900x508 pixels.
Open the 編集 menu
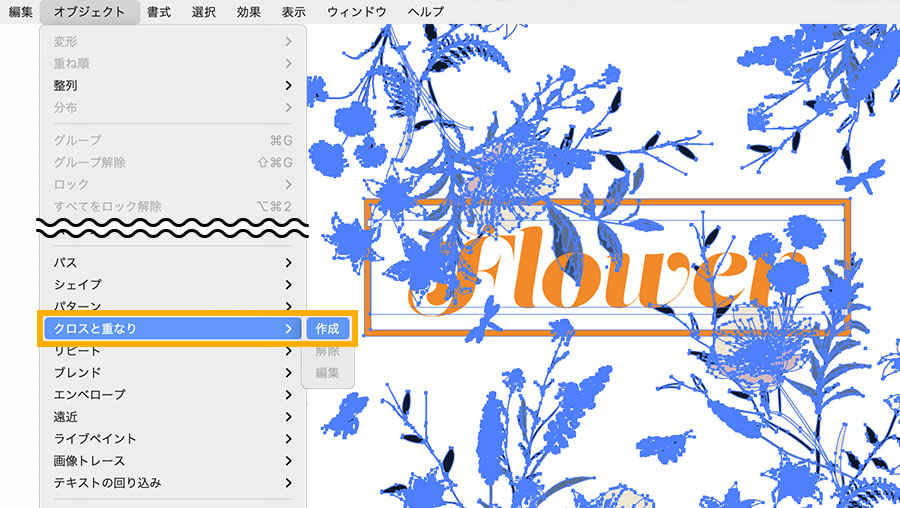21,11
